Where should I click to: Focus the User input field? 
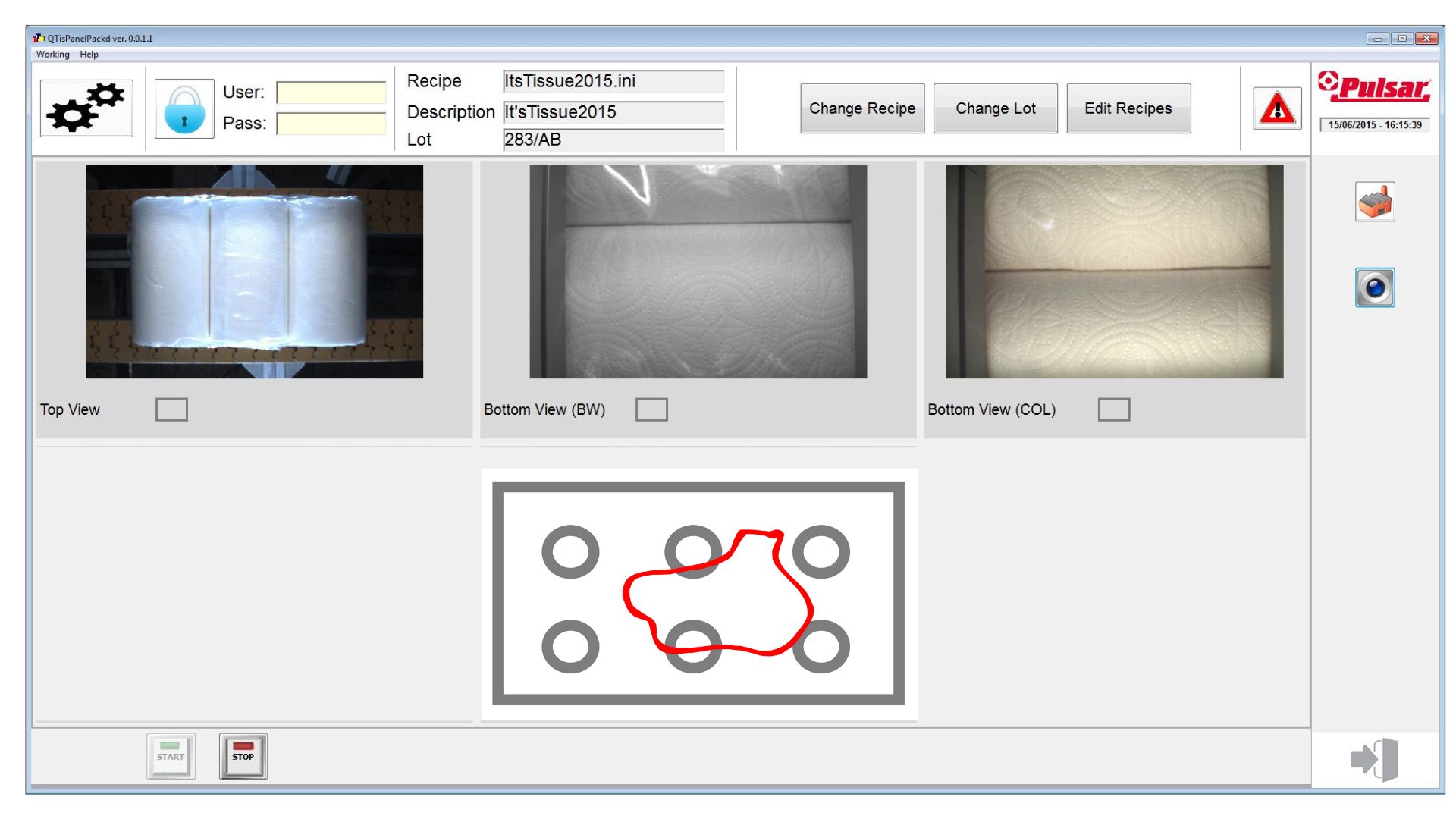pyautogui.click(x=331, y=93)
